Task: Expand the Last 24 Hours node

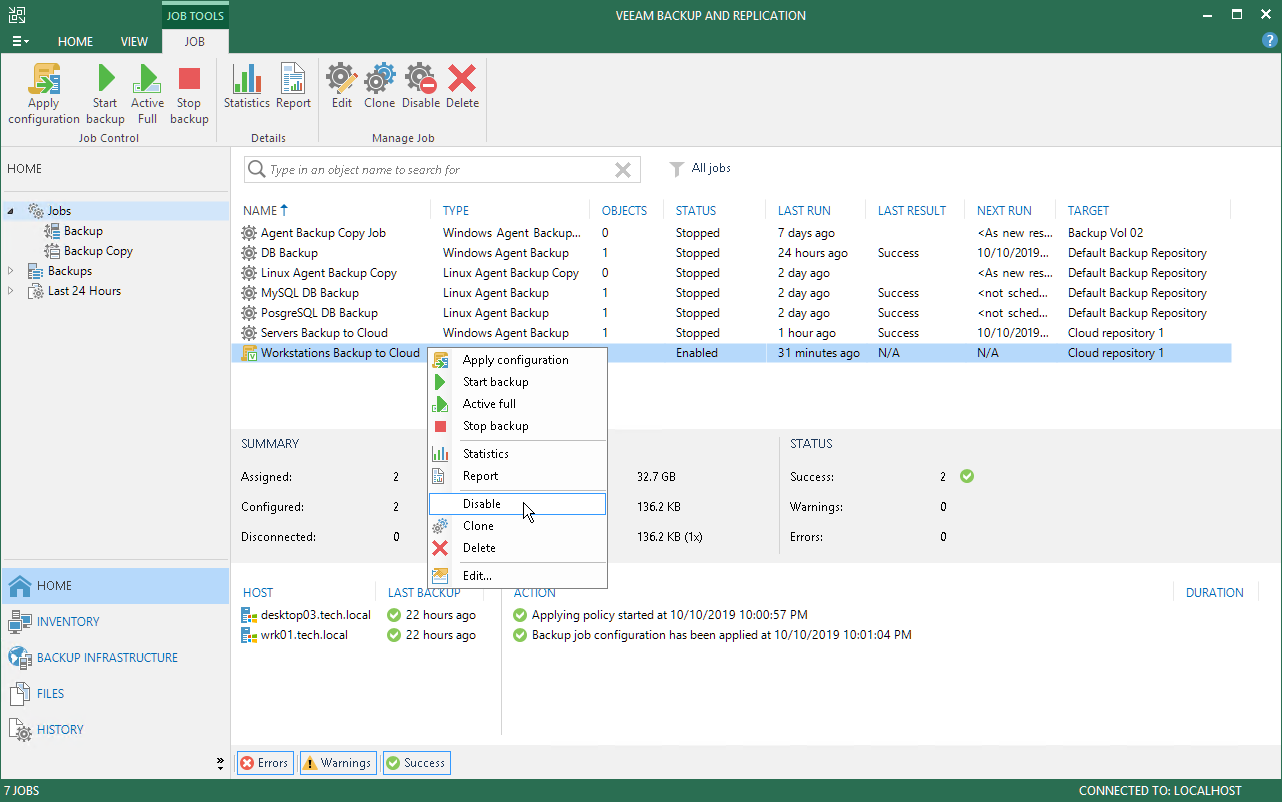Action: click(11, 291)
